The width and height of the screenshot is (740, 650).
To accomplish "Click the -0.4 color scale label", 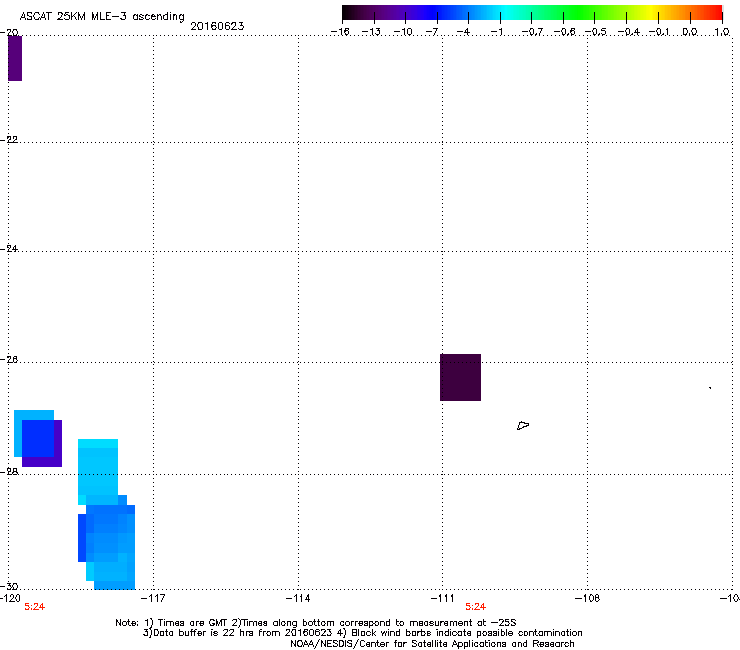I will pyautogui.click(x=629, y=32).
